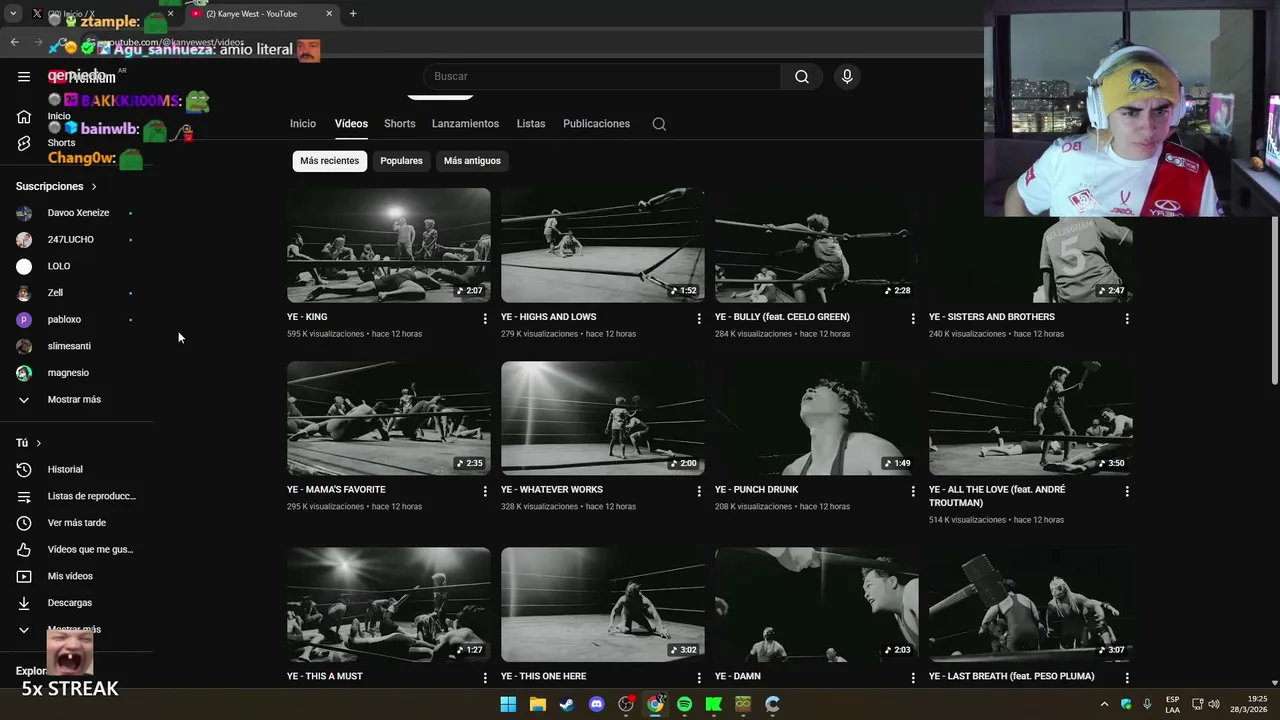1280x720 pixels.
Task: Open the YE - HIGHS AND LOWS title
Action: pyautogui.click(x=548, y=317)
